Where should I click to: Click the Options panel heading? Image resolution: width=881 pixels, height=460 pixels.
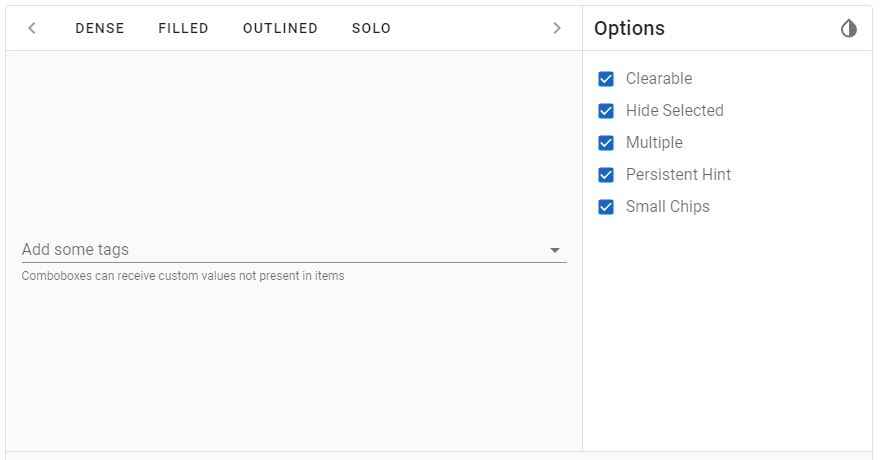point(629,29)
